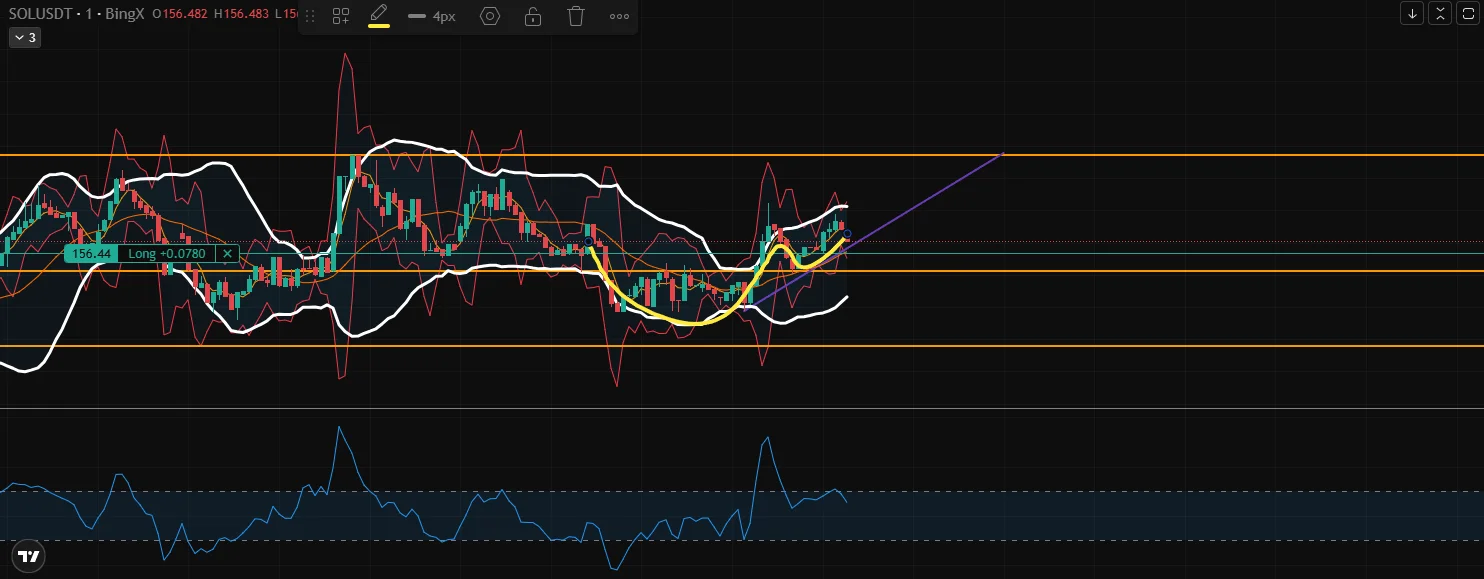Select the Long +0.0780 position label
Image resolution: width=1484 pixels, height=579 pixels.
click(166, 254)
